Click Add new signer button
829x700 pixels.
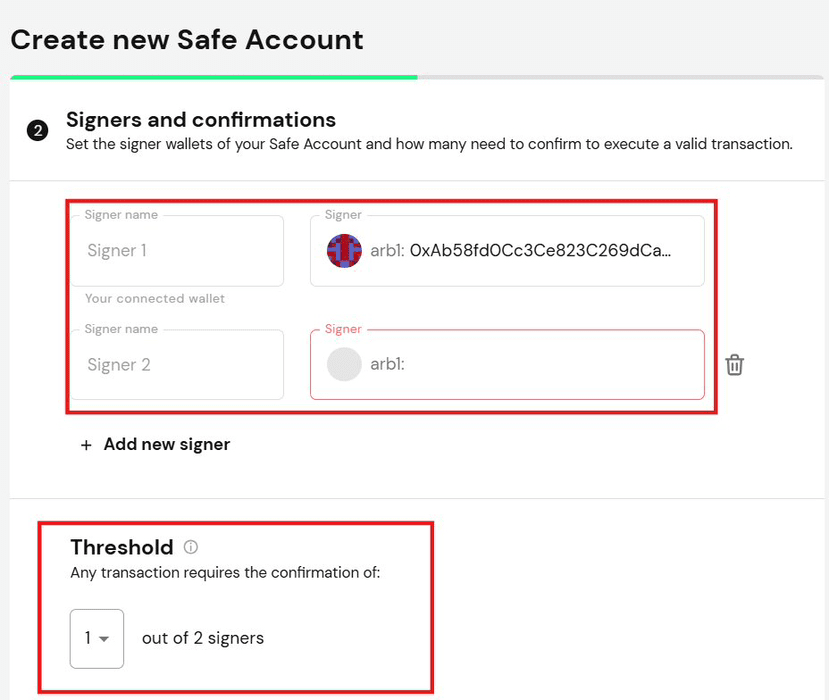(155, 445)
